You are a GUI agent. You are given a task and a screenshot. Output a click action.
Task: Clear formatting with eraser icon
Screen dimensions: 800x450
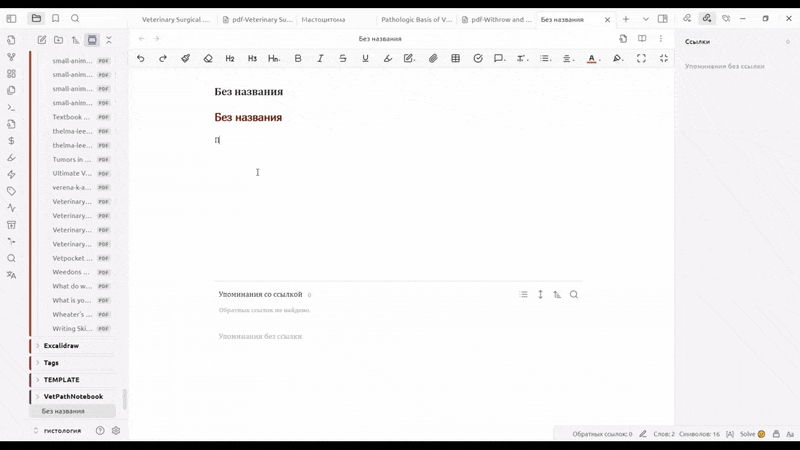click(x=208, y=59)
